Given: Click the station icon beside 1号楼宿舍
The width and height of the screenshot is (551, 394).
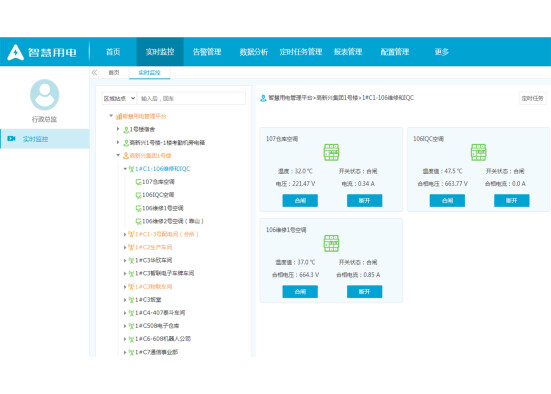Looking at the screenshot, I should pos(126,130).
